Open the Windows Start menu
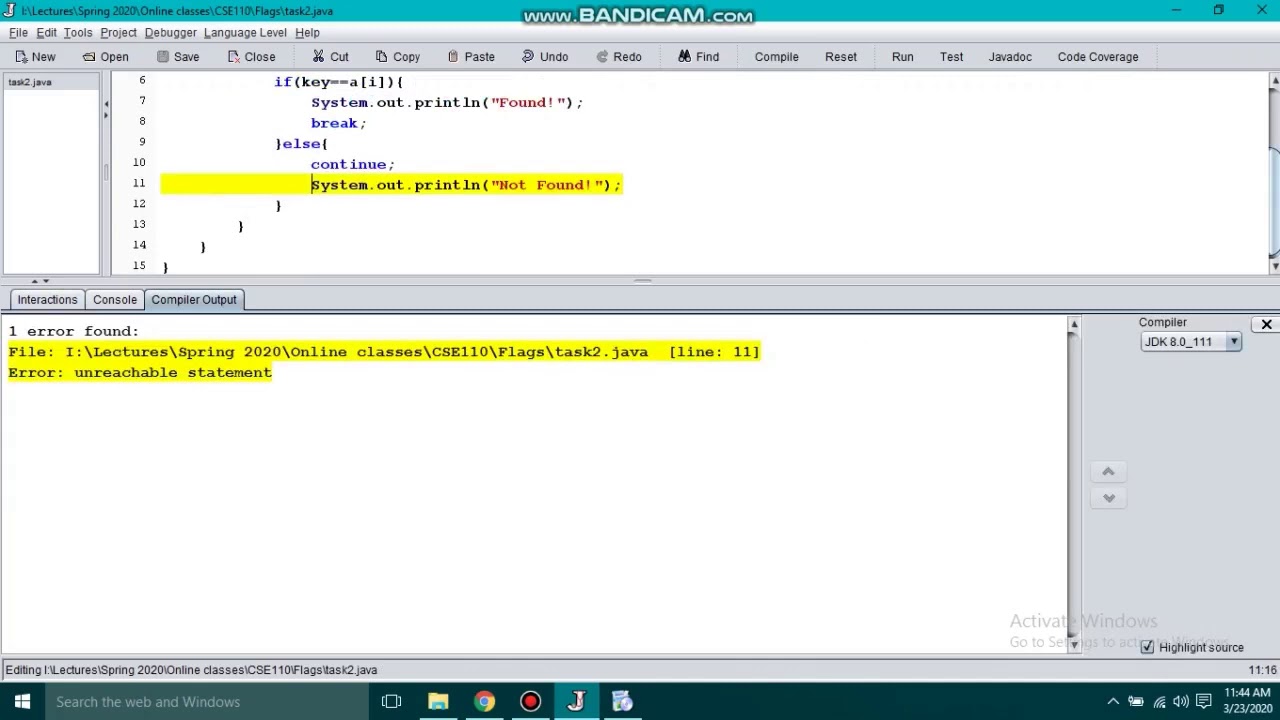This screenshot has width=1280, height=720. (22, 702)
